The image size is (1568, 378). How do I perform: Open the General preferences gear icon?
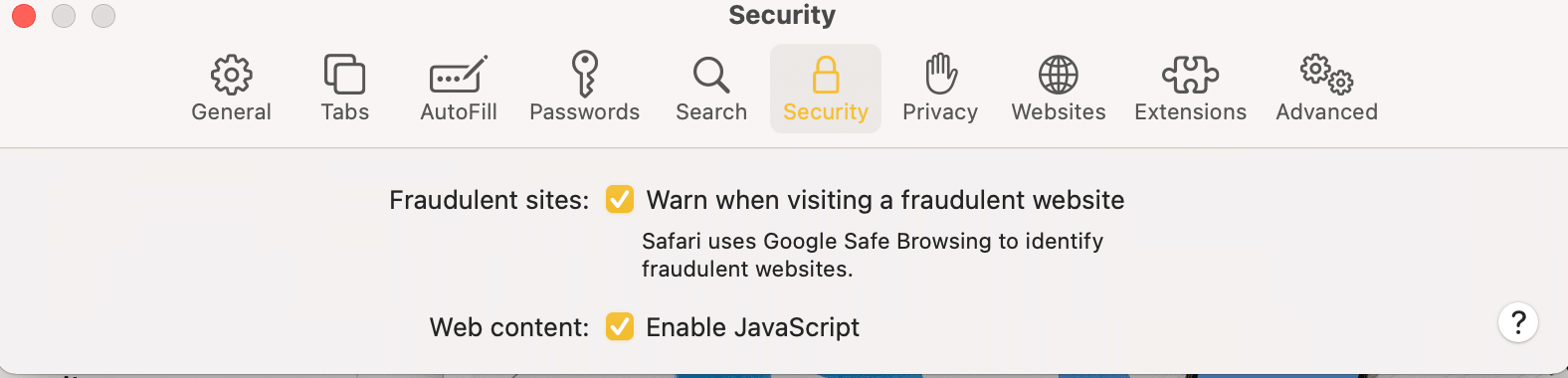[231, 74]
